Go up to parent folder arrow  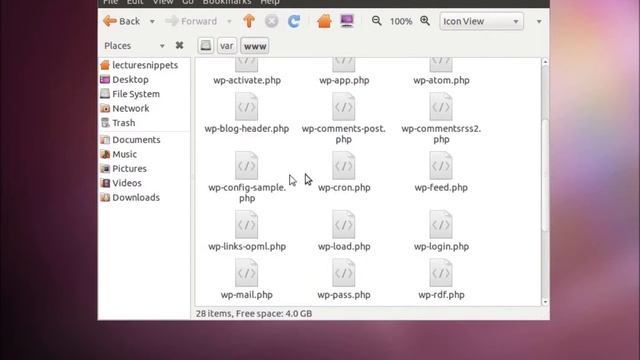(249, 21)
